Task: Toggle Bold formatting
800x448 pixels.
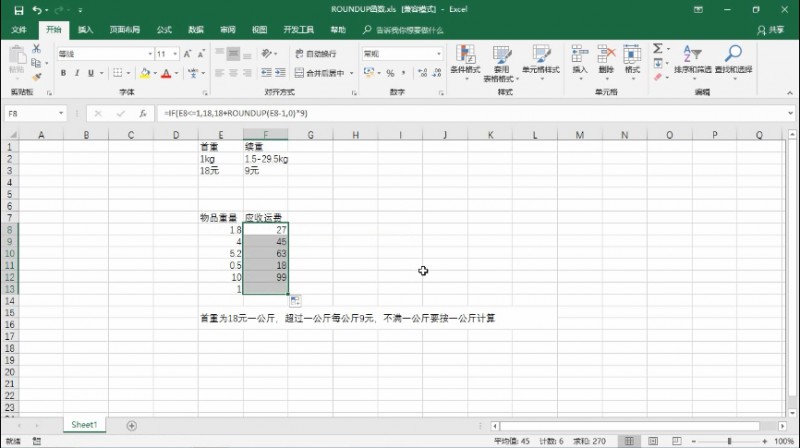Action: [63, 73]
